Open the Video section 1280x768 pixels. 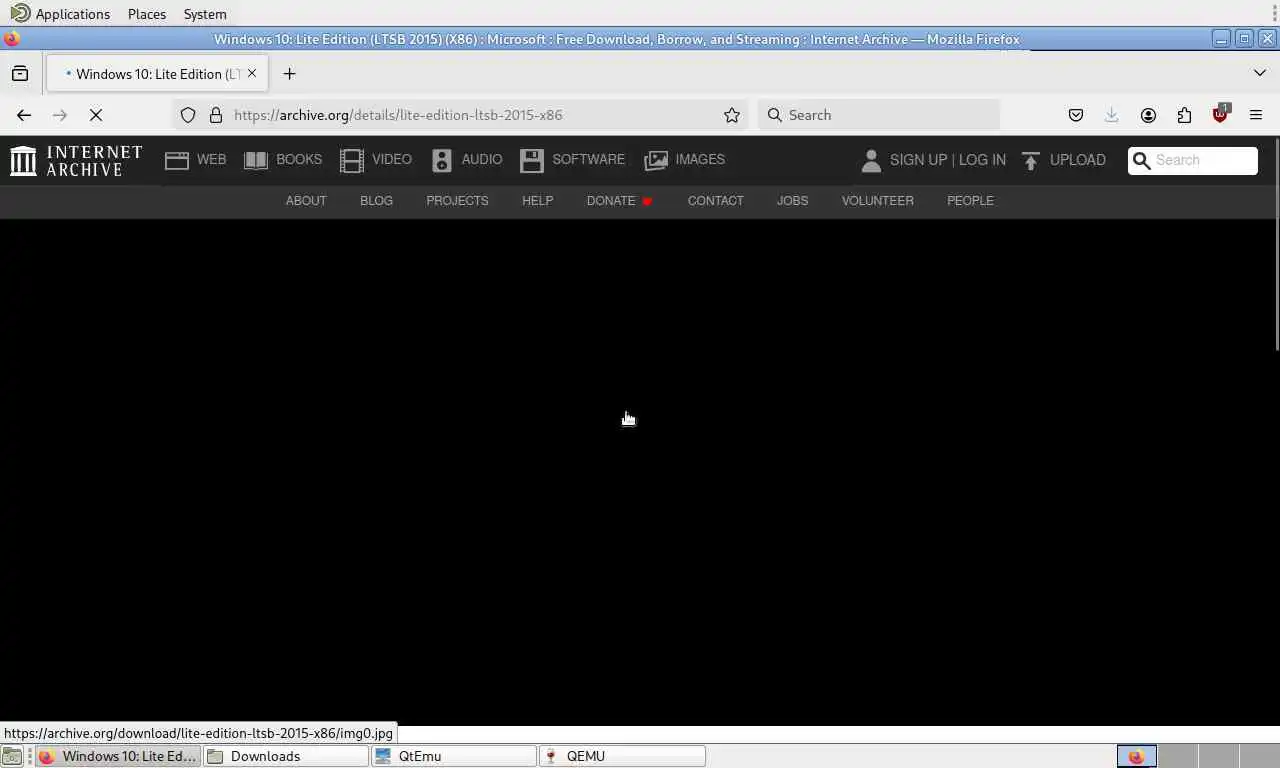coord(376,160)
